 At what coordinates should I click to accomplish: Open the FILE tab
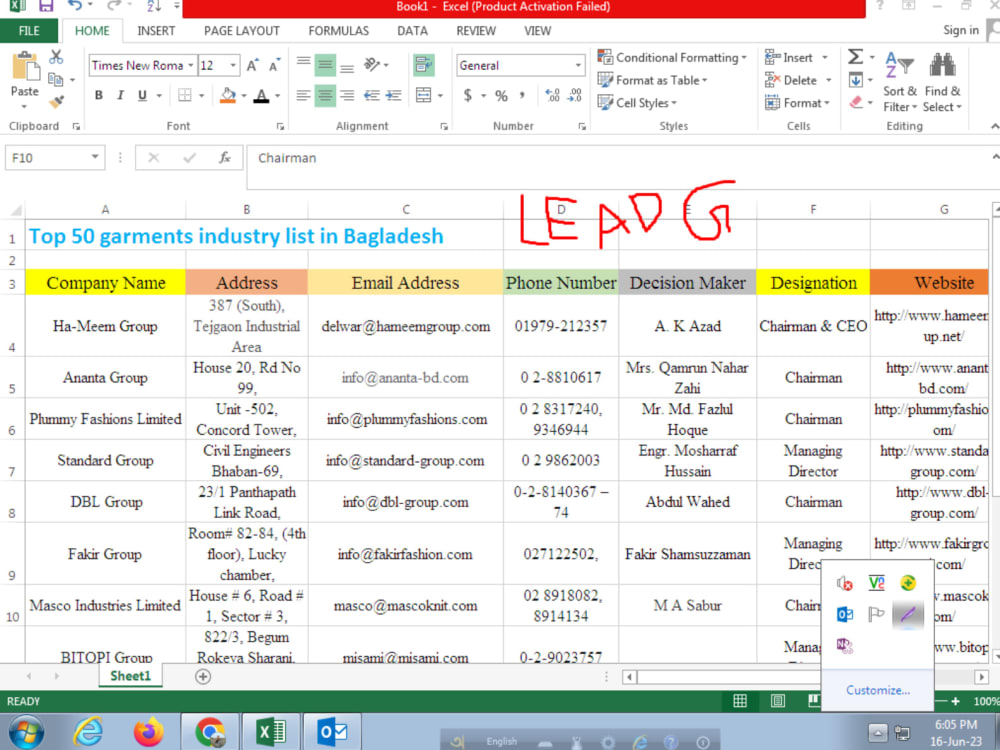[x=29, y=31]
